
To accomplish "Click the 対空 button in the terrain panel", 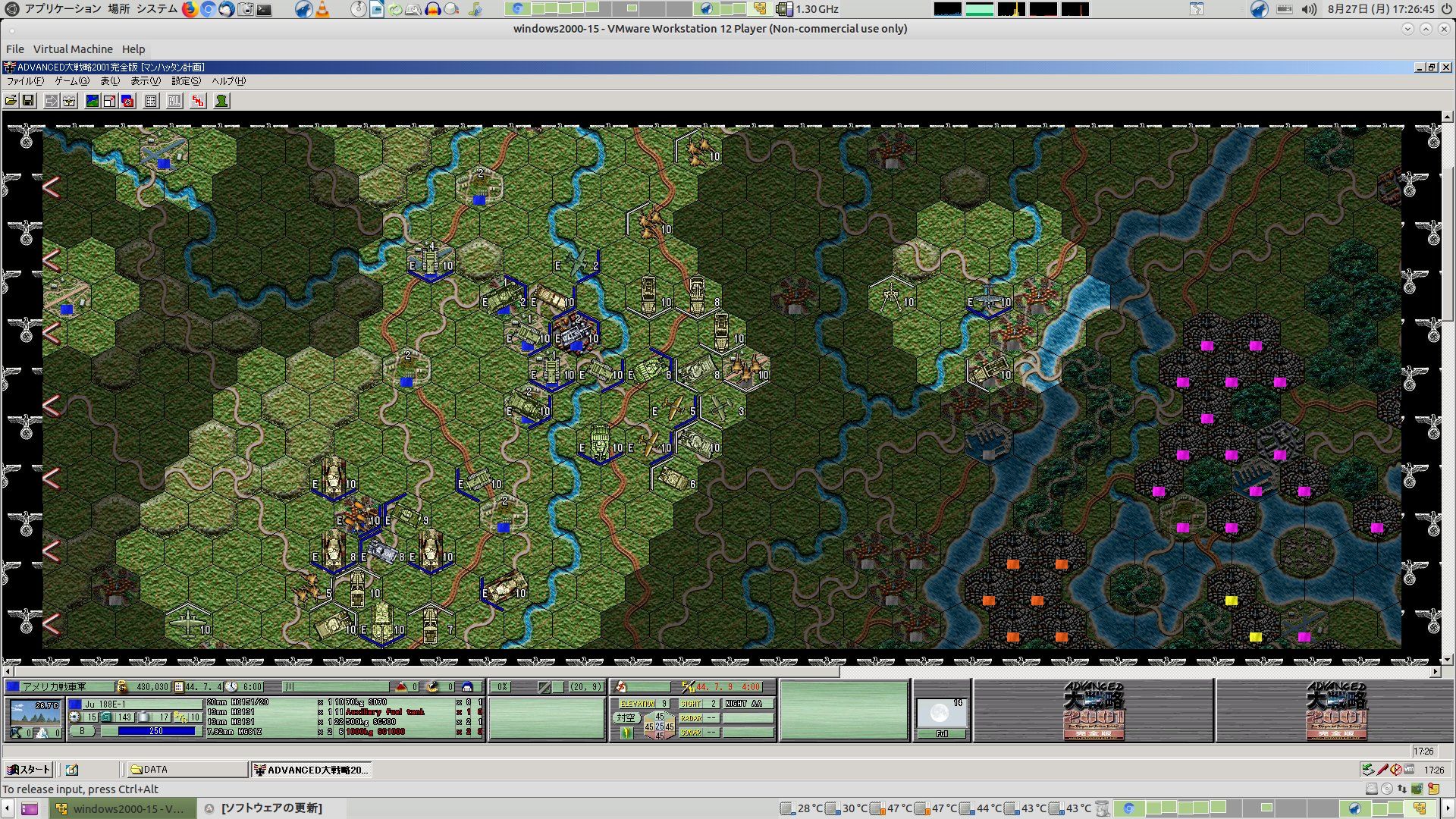I will pyautogui.click(x=626, y=717).
